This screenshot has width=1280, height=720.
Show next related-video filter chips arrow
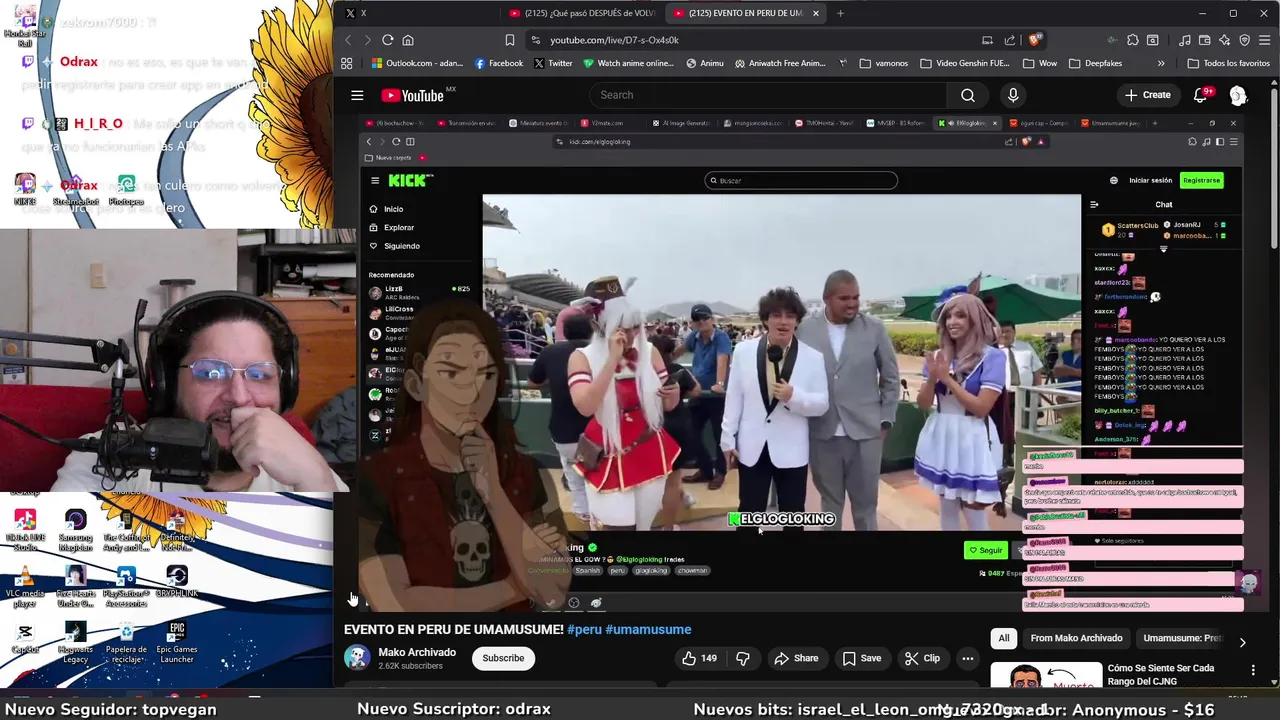click(x=1242, y=642)
